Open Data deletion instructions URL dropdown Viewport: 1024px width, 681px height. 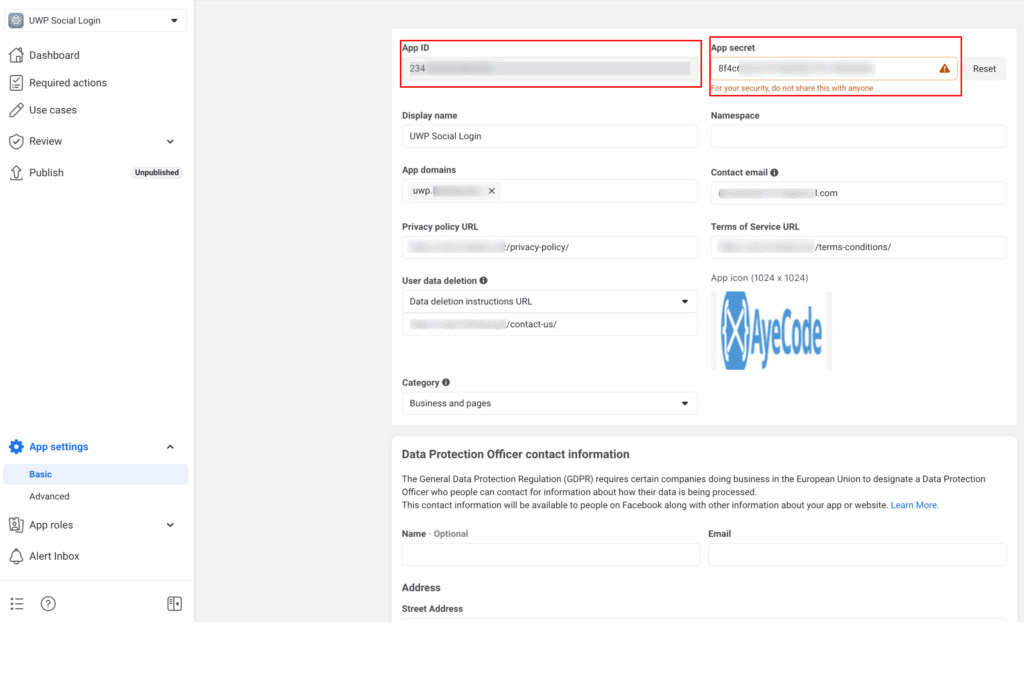[549, 301]
